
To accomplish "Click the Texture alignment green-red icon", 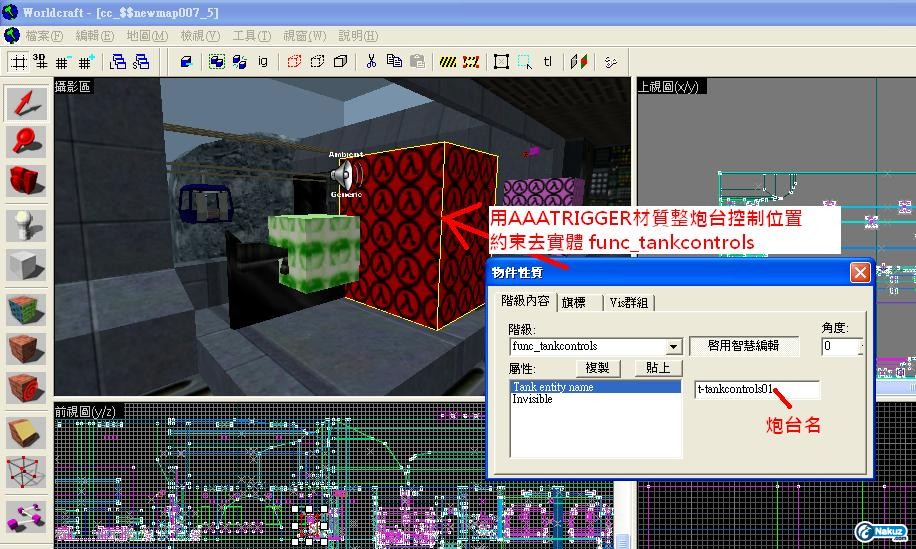I will pyautogui.click(x=578, y=62).
